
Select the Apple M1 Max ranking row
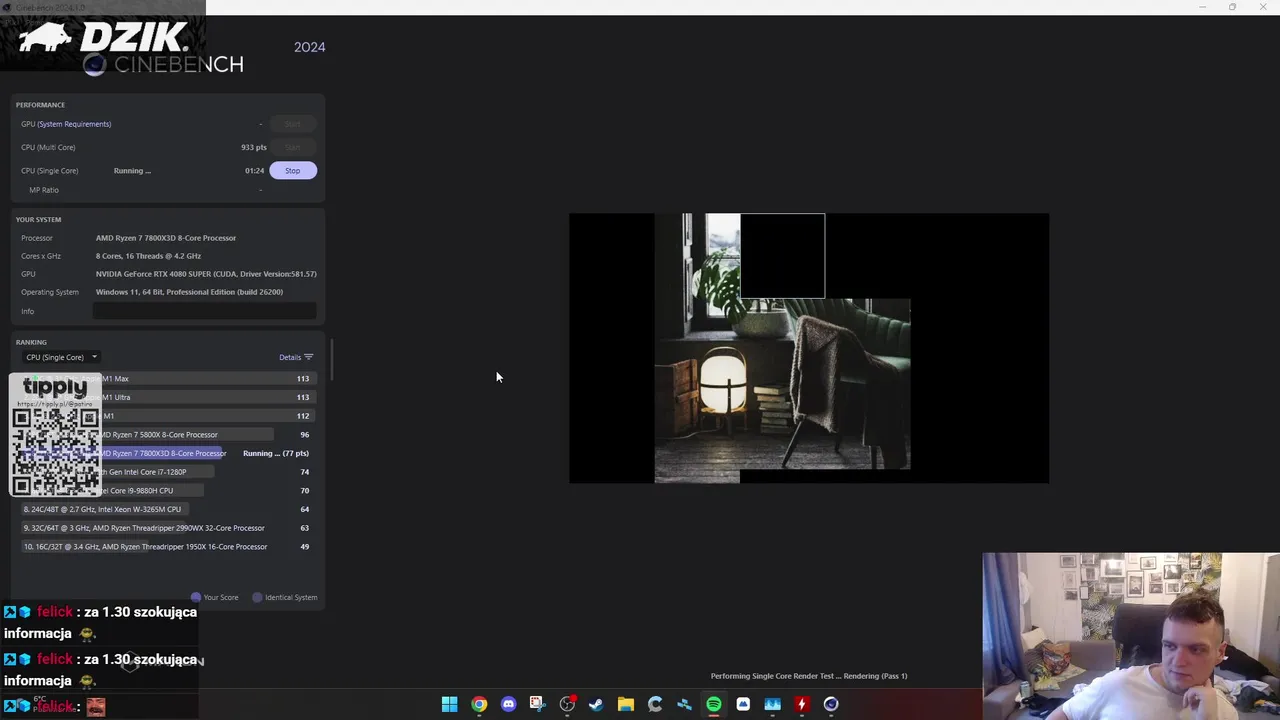tap(167, 379)
